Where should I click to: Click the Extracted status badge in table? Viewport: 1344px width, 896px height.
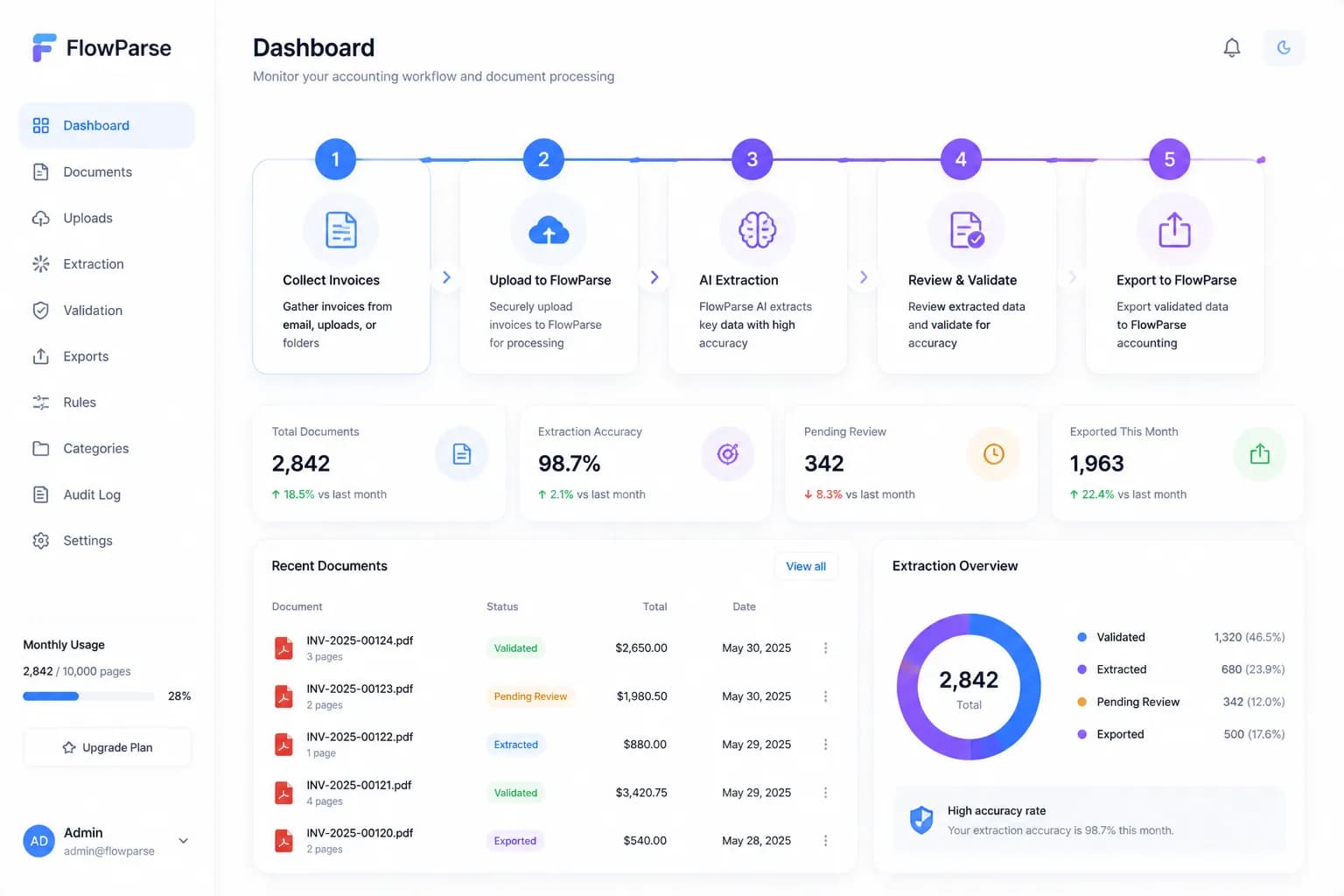point(515,745)
